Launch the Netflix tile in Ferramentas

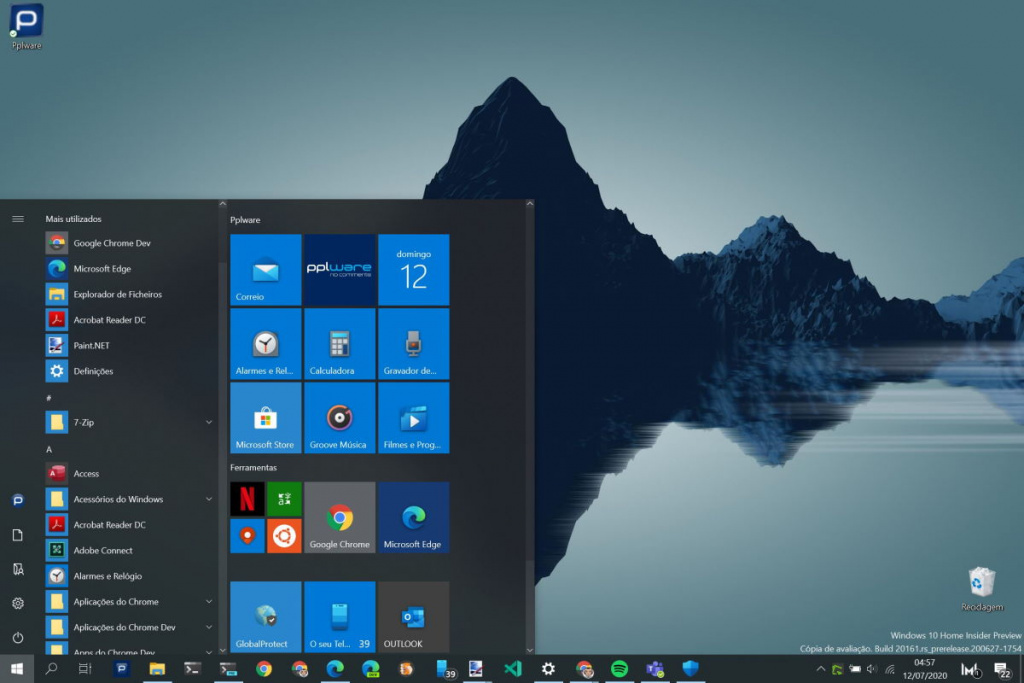[247, 498]
